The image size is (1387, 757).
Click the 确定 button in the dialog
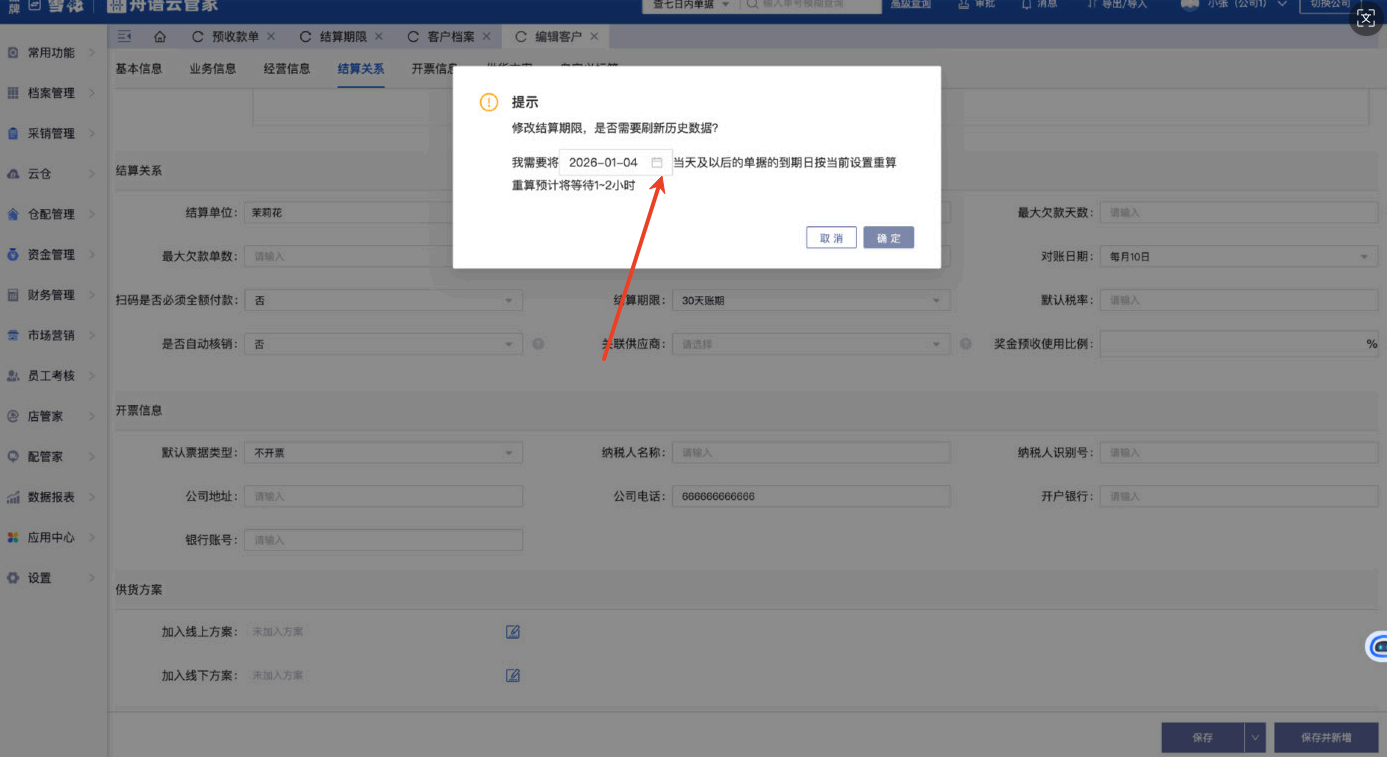tap(888, 238)
